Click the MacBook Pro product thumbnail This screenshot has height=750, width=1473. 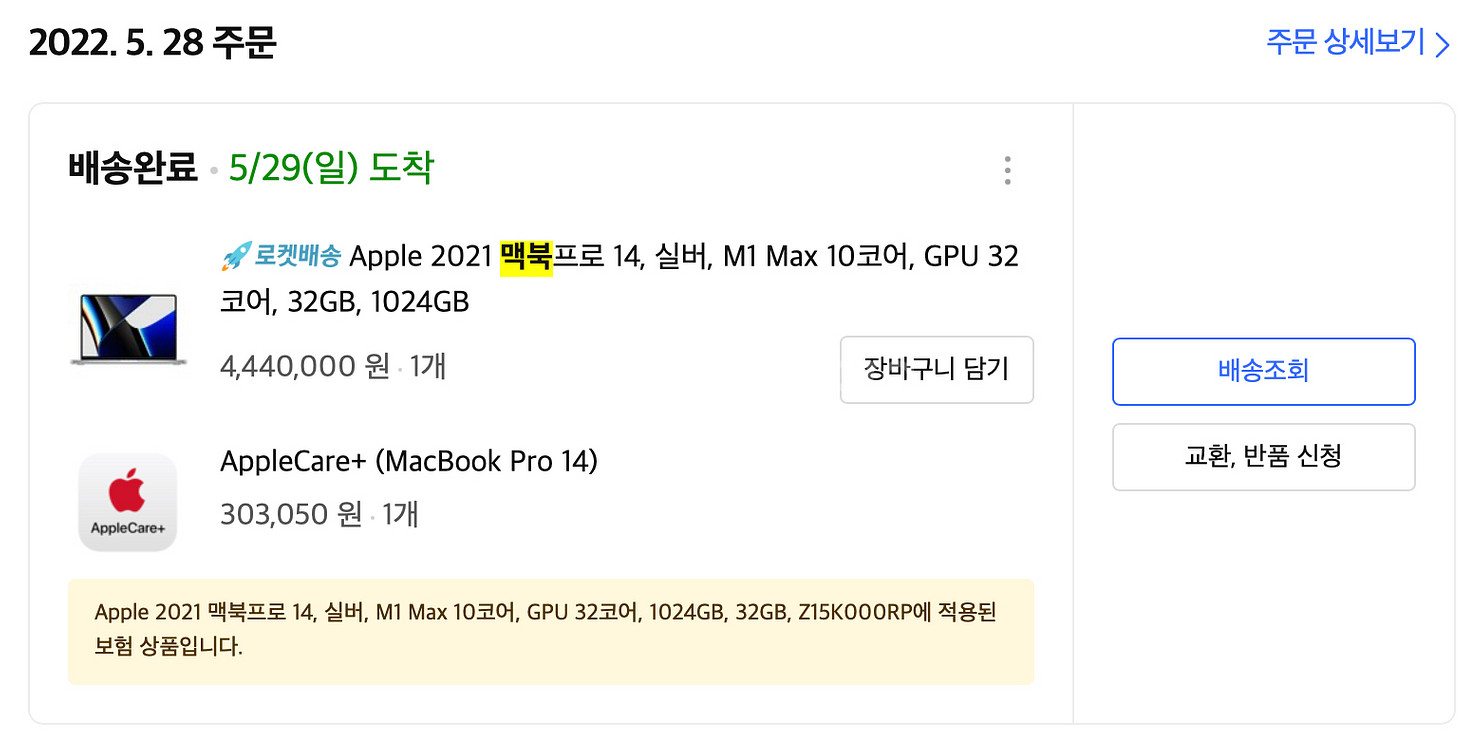click(128, 329)
